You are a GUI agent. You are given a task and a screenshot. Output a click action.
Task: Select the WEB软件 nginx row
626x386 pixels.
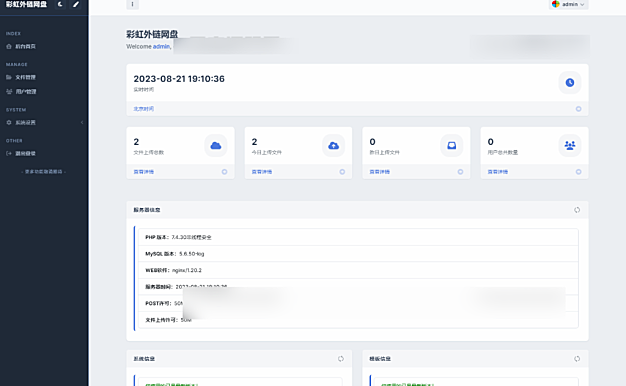pos(358,270)
